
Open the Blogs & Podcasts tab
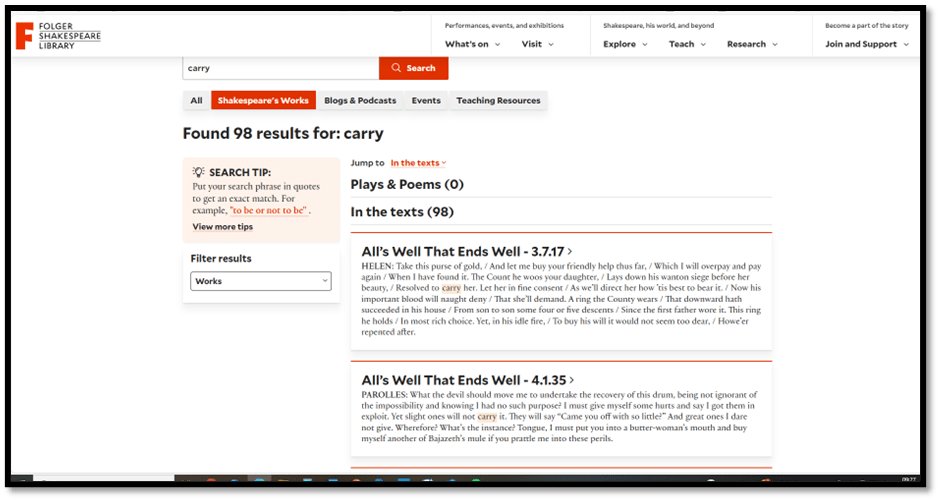(x=360, y=100)
